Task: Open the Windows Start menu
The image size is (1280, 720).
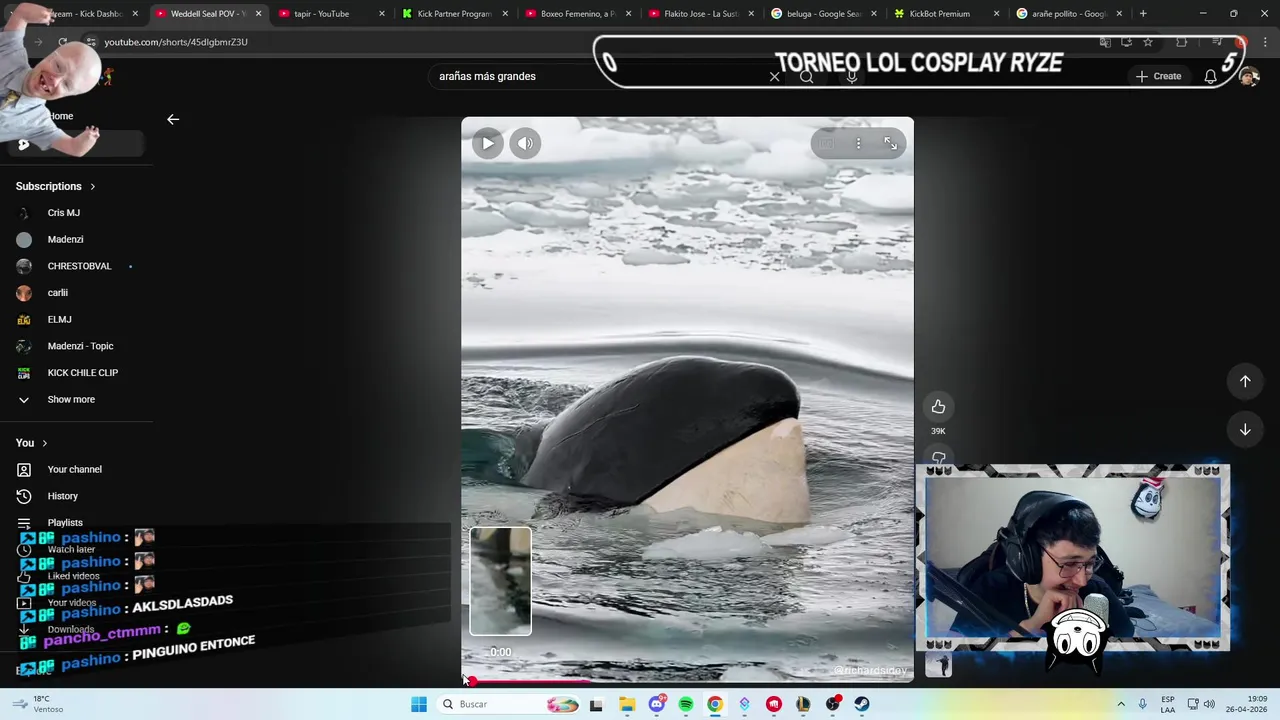Action: click(419, 704)
